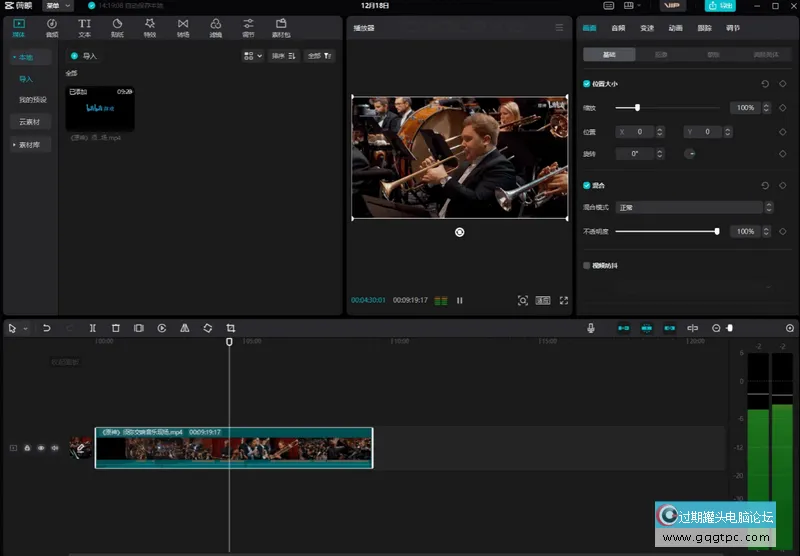Enter fullscreen preview in the player

tap(564, 300)
